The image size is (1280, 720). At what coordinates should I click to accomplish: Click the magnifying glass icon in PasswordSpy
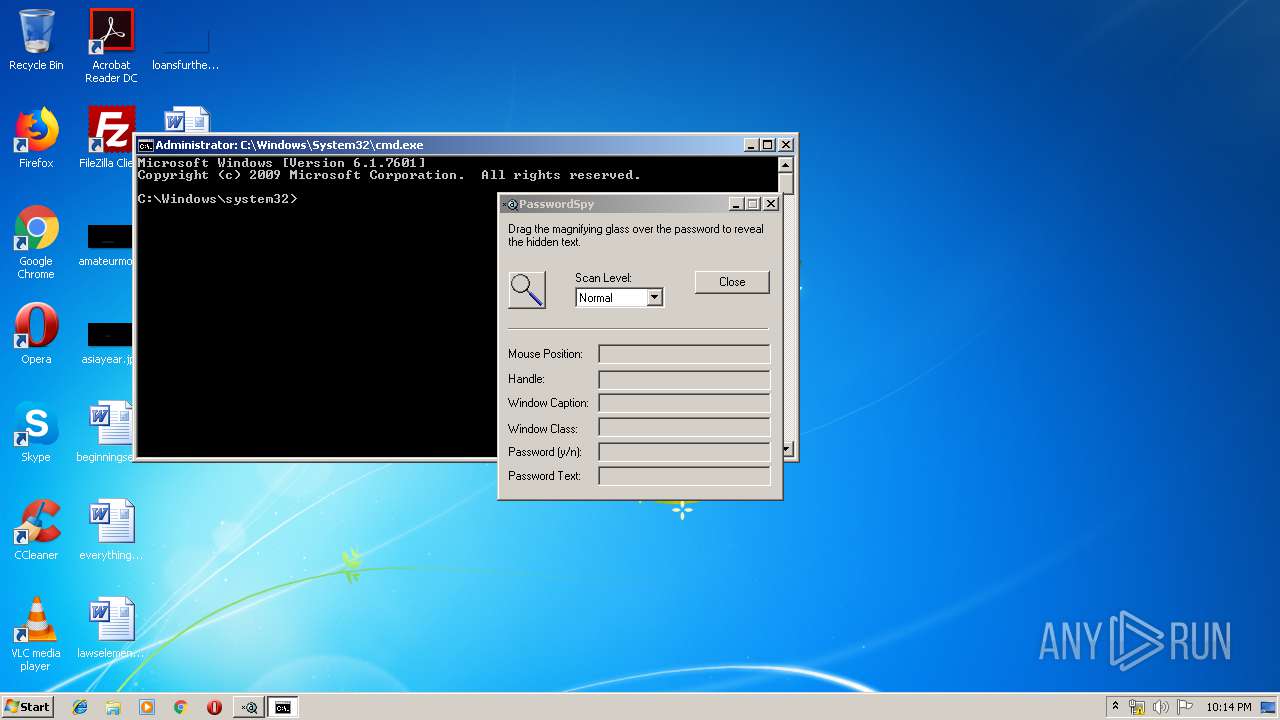(527, 290)
